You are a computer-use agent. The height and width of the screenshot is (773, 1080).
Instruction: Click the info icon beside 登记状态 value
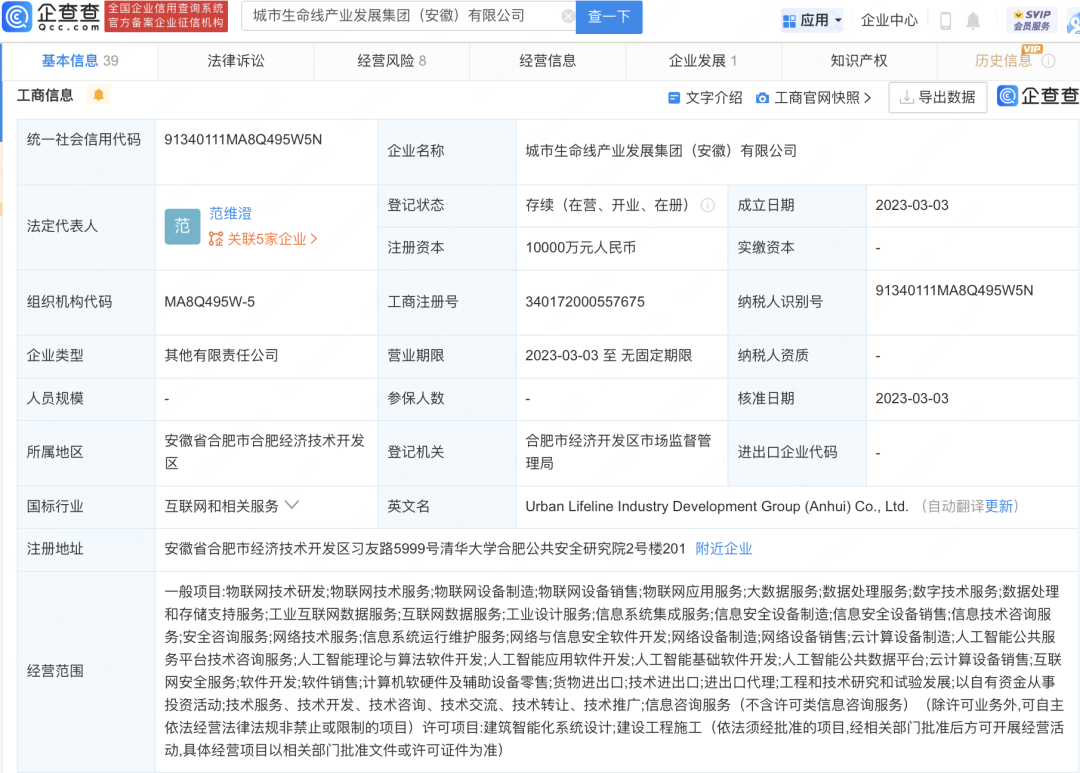click(708, 205)
